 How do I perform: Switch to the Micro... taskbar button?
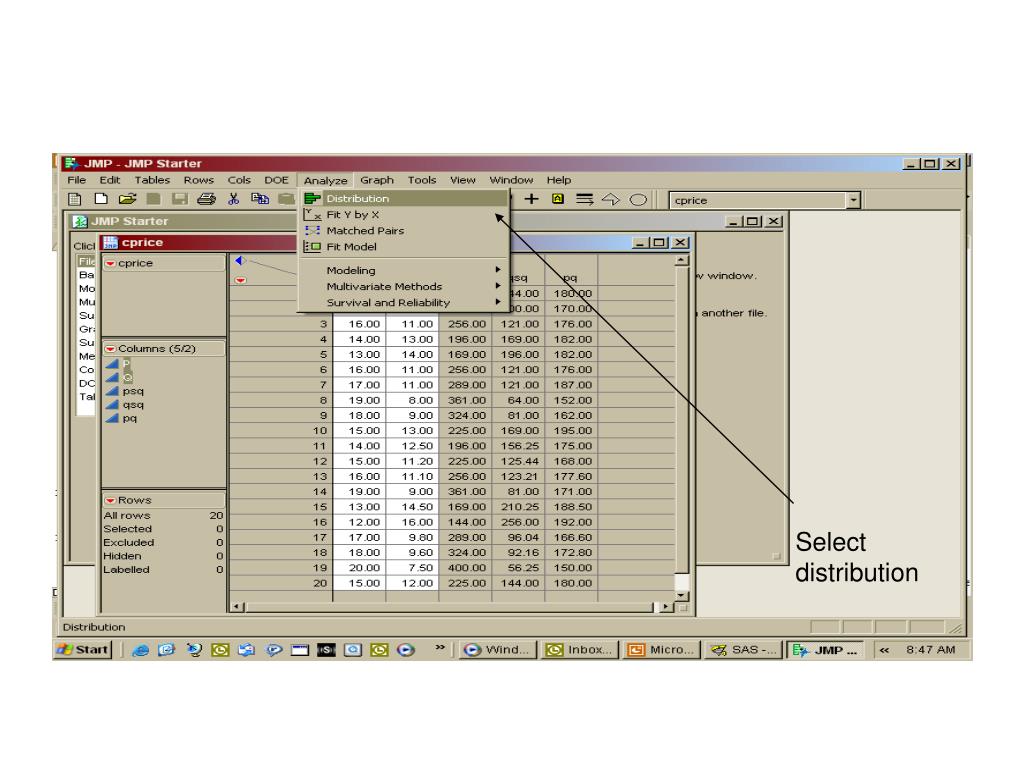point(660,650)
